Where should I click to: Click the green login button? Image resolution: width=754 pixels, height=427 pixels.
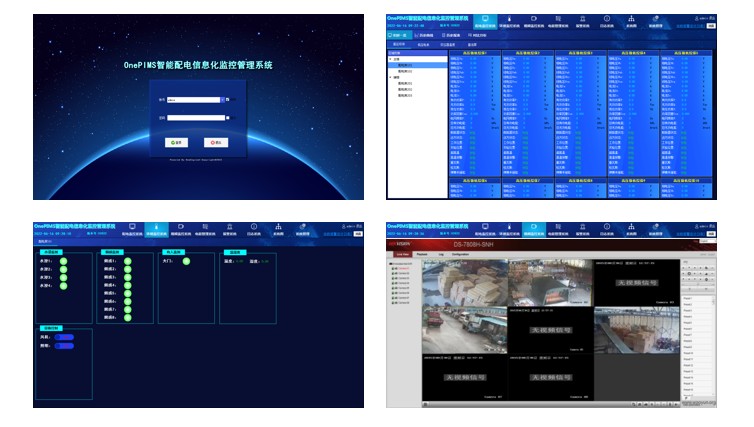pyautogui.click(x=176, y=142)
